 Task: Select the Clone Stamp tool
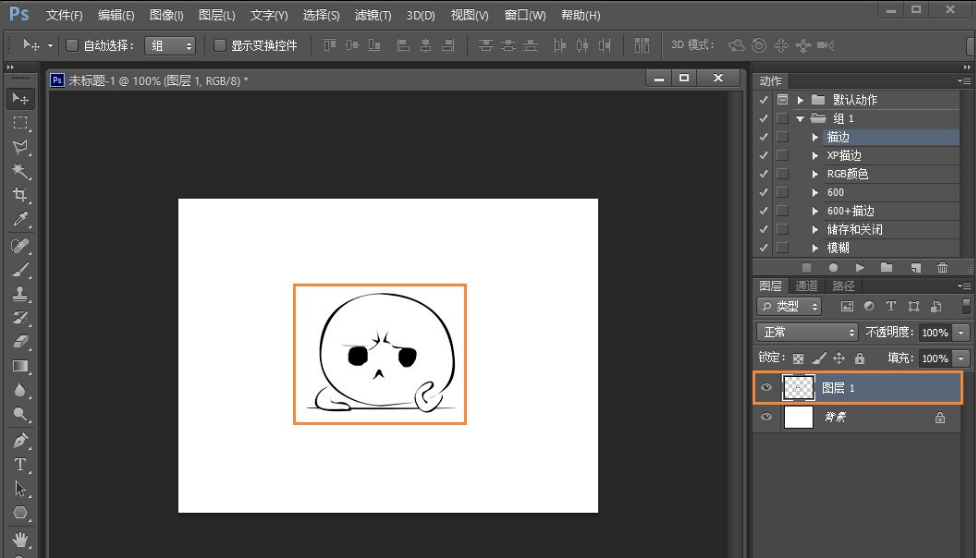pyautogui.click(x=20, y=294)
